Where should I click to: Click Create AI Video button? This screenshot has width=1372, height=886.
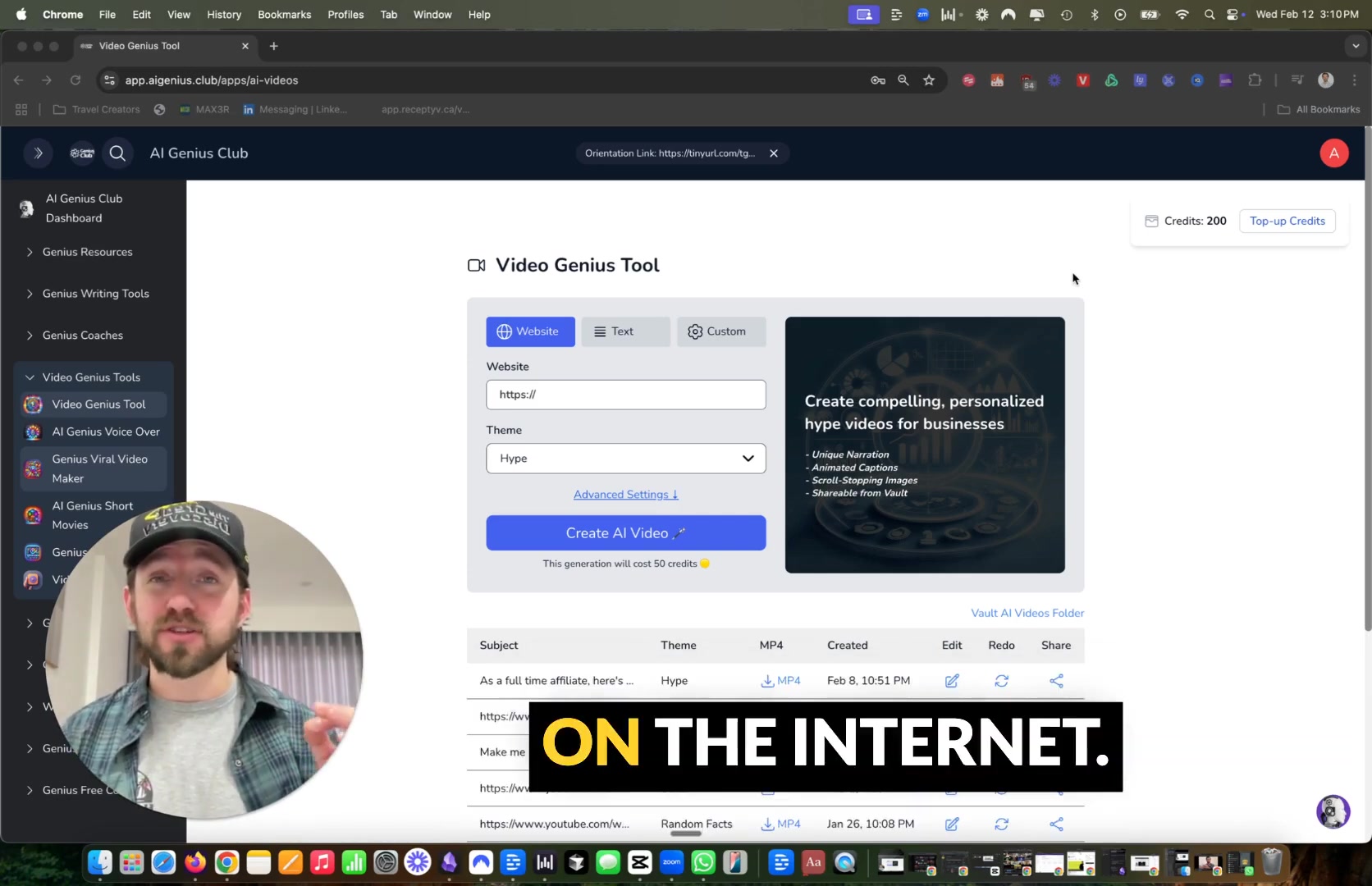pyautogui.click(x=626, y=533)
